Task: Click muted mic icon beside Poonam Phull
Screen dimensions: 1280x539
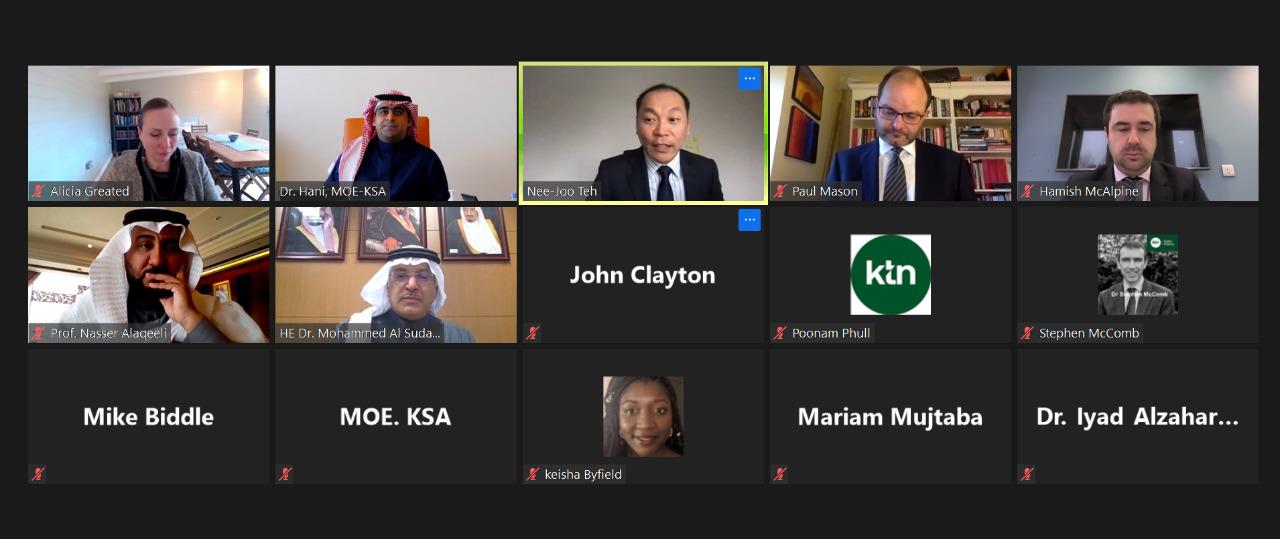Action: 780,333
